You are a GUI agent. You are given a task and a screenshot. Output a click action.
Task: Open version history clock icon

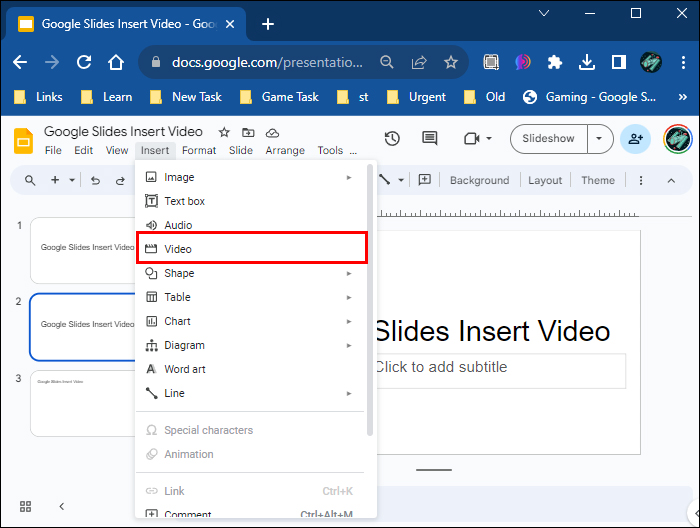pos(392,139)
